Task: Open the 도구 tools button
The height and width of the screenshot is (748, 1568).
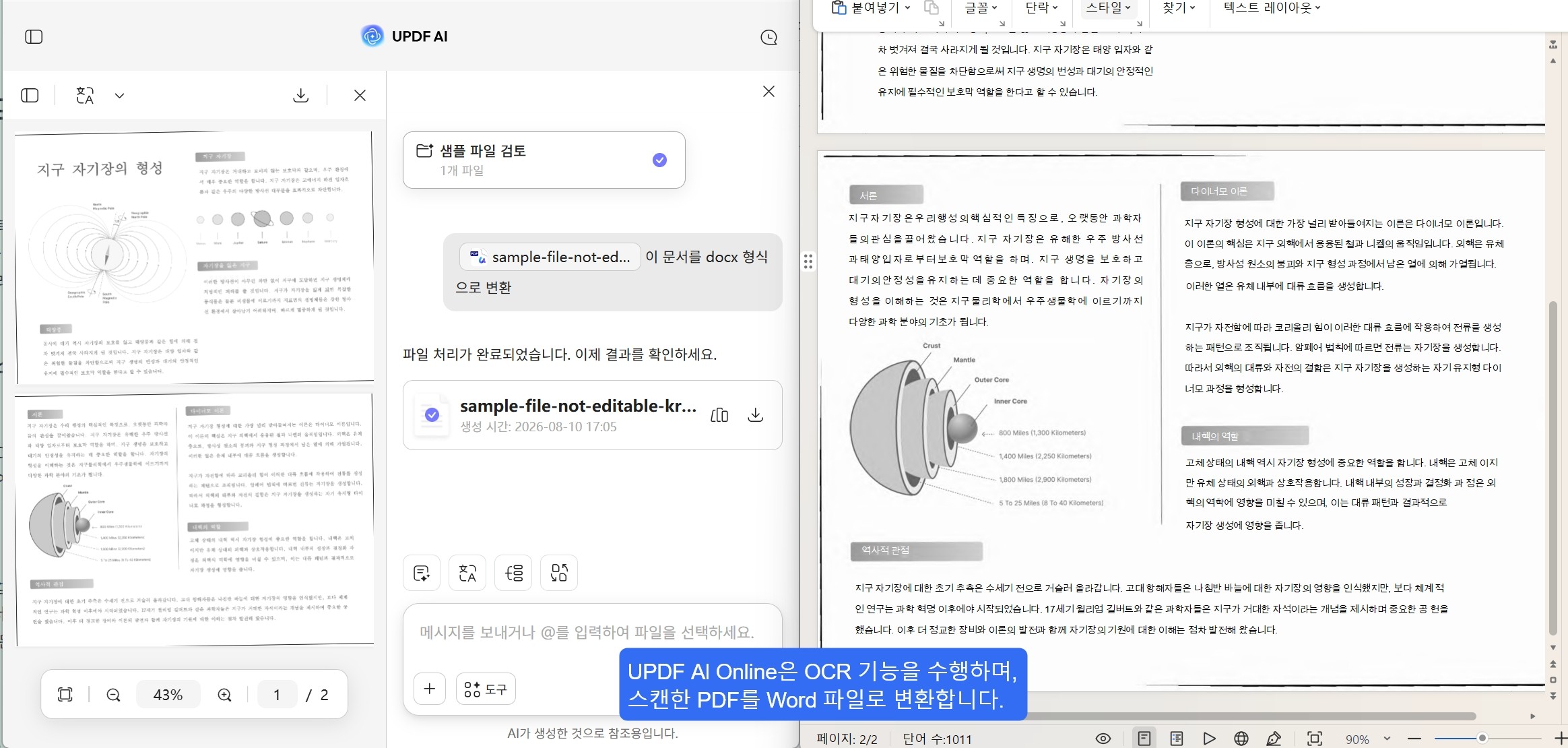Action: [486, 689]
